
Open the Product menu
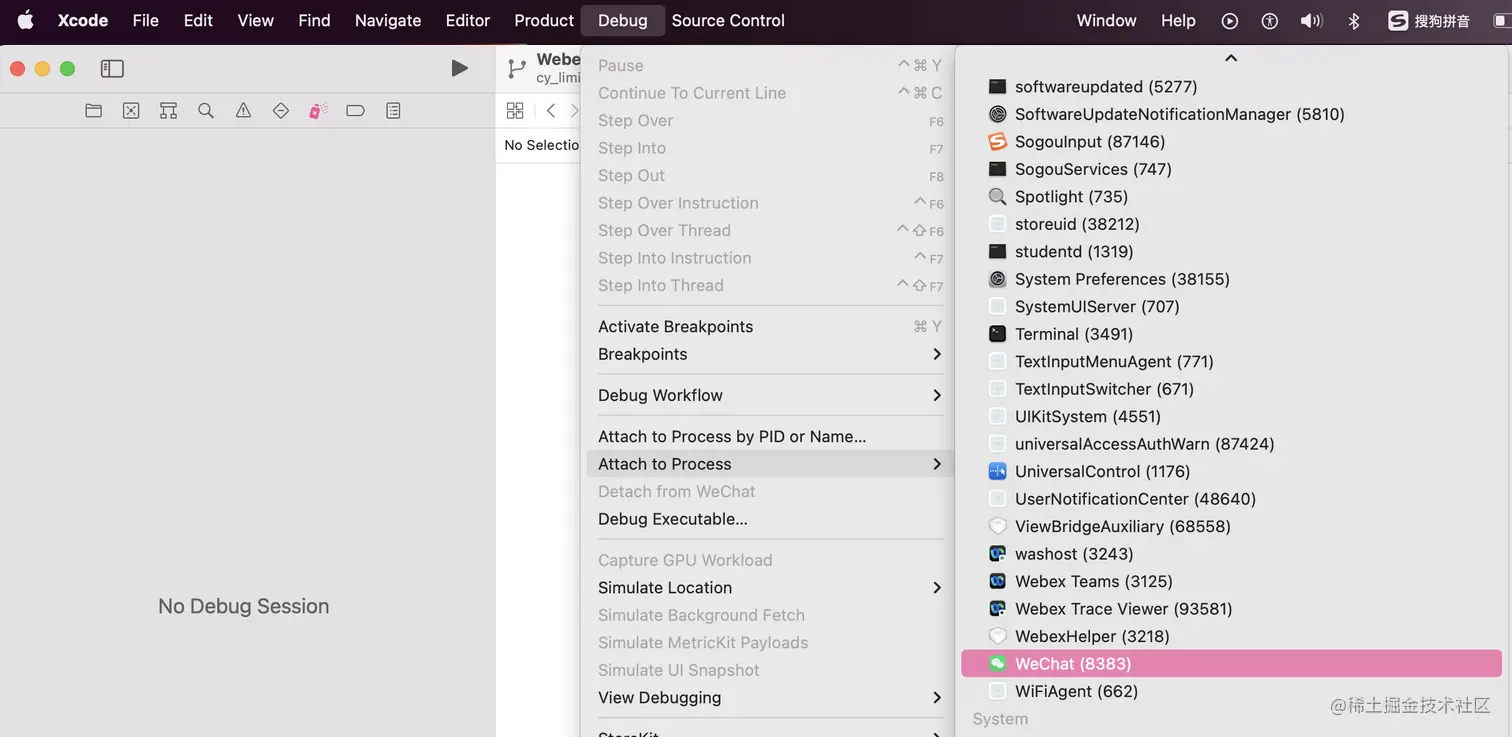pos(543,20)
